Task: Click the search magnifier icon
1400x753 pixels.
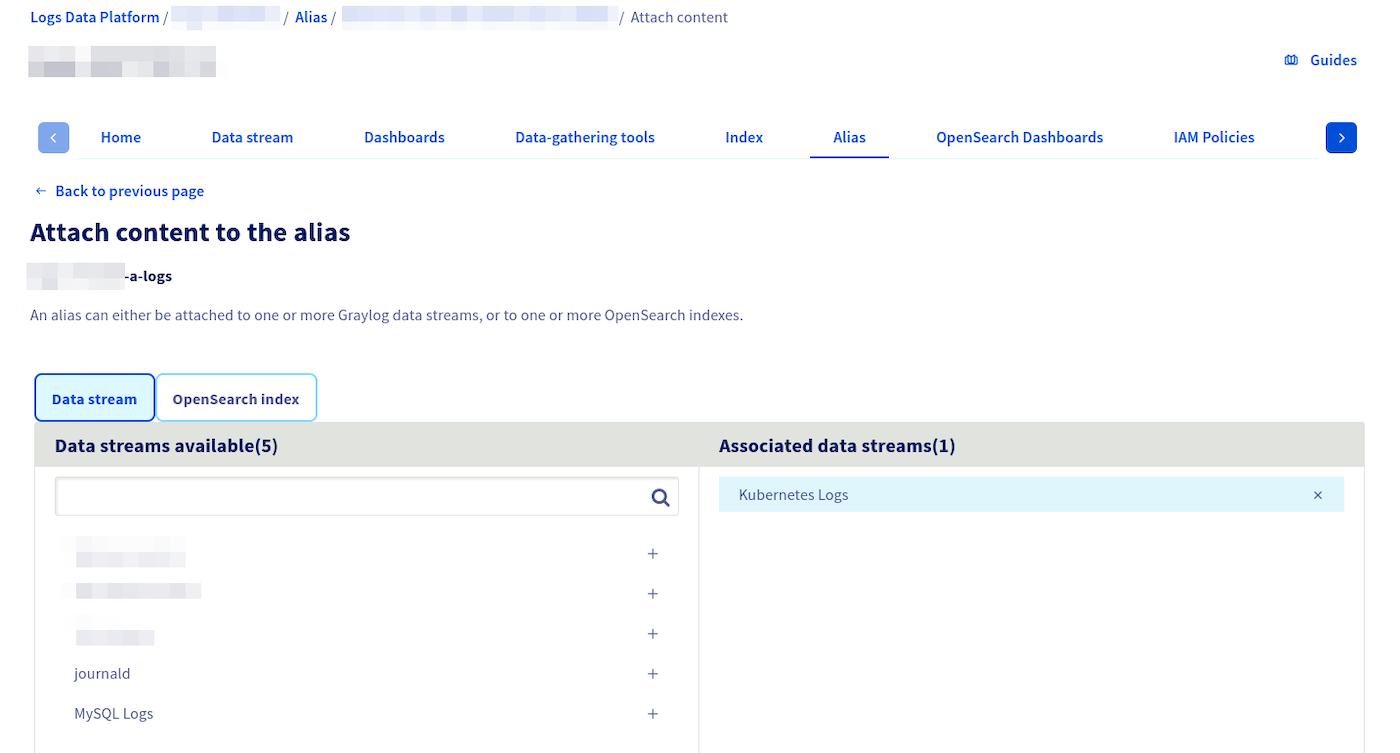Action: pos(660,496)
